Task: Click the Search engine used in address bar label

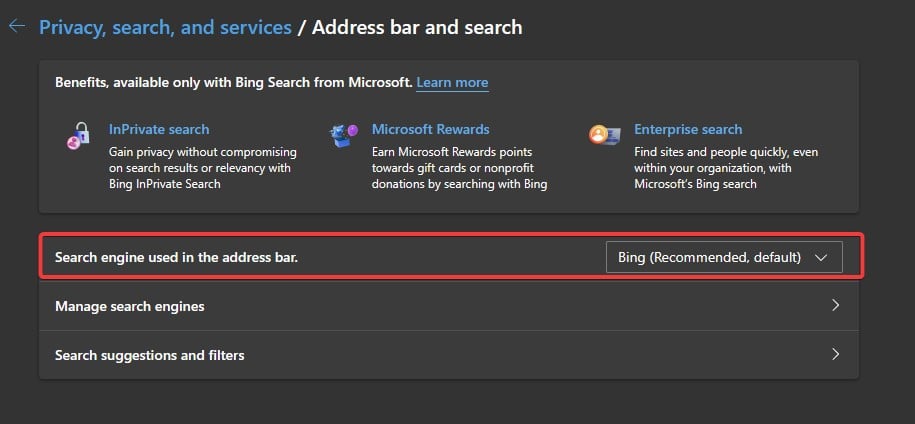Action: (x=176, y=257)
